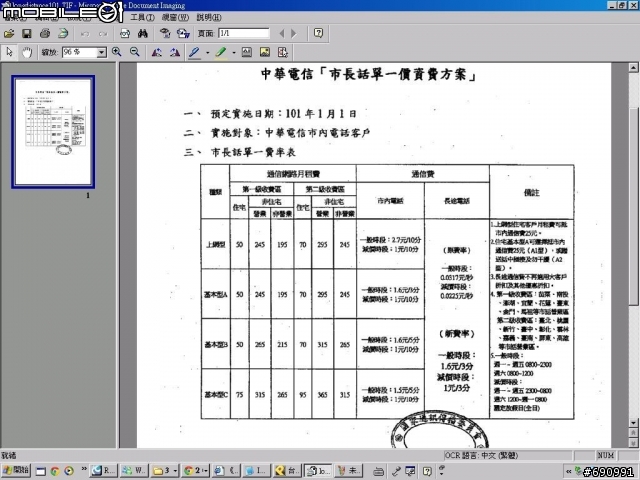Click the '長途電話' column header
Screen dimensions: 640x480
(x=457, y=201)
